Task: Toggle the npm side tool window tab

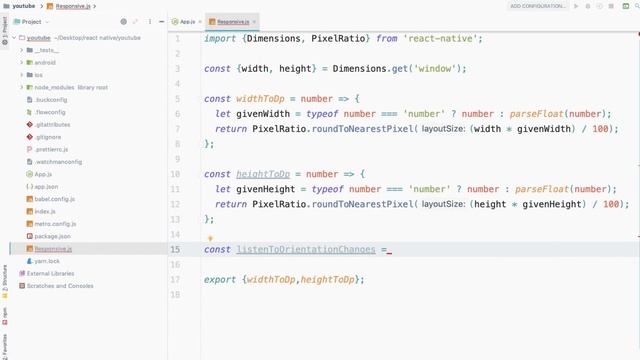Action: point(5,316)
